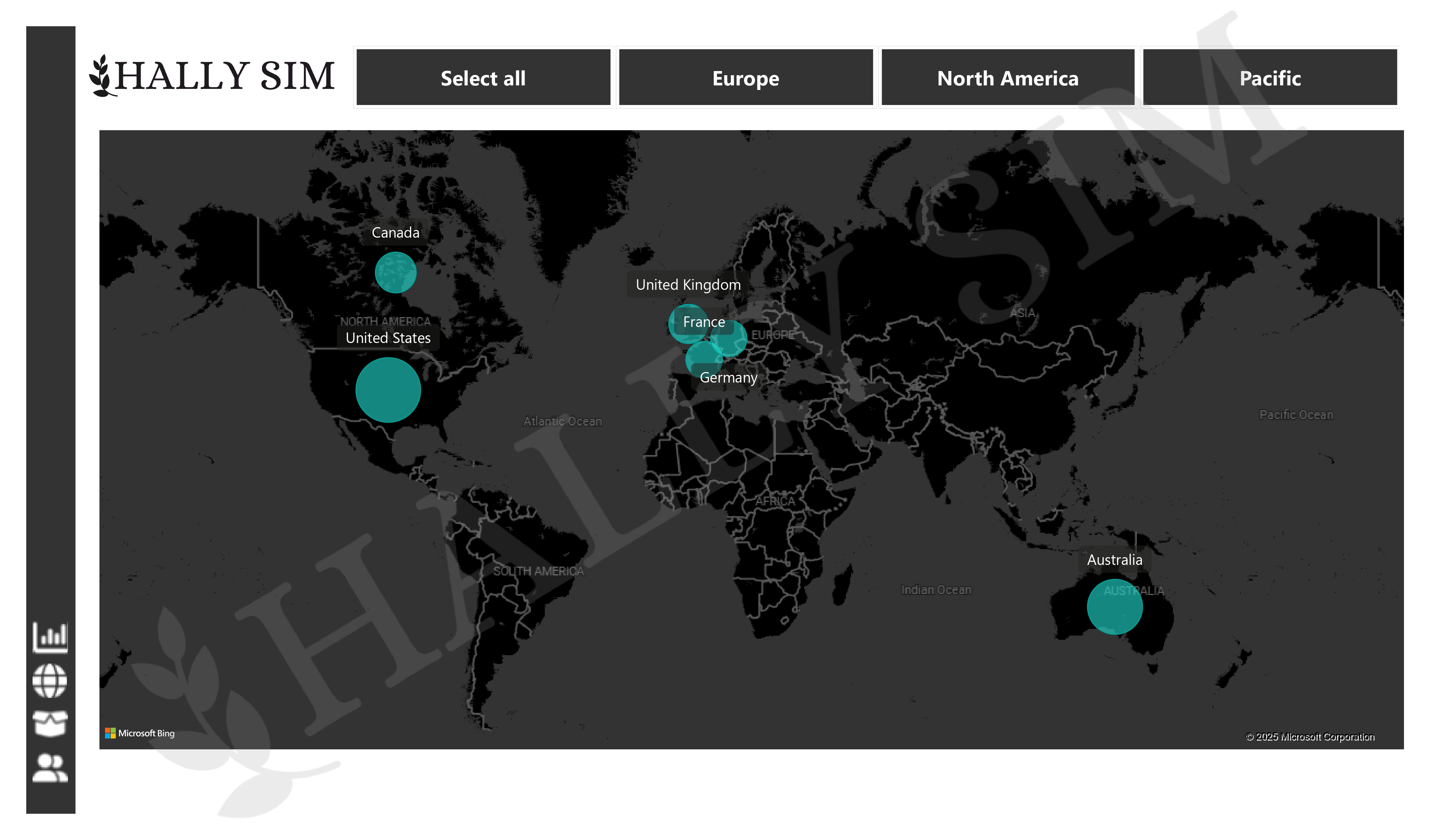The image size is (1453, 840).
Task: Filter map by North America
Action: coord(1008,78)
